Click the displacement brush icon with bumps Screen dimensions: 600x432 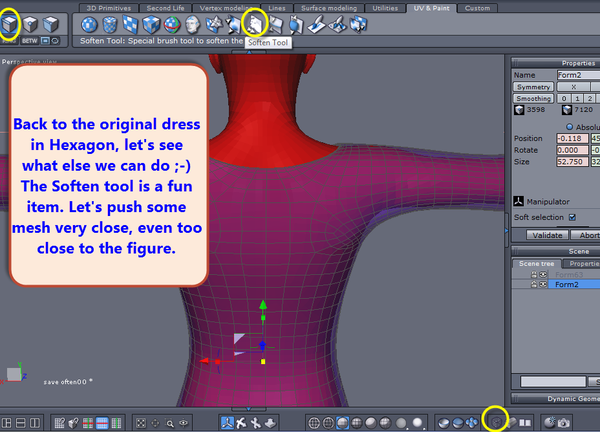(x=338, y=25)
